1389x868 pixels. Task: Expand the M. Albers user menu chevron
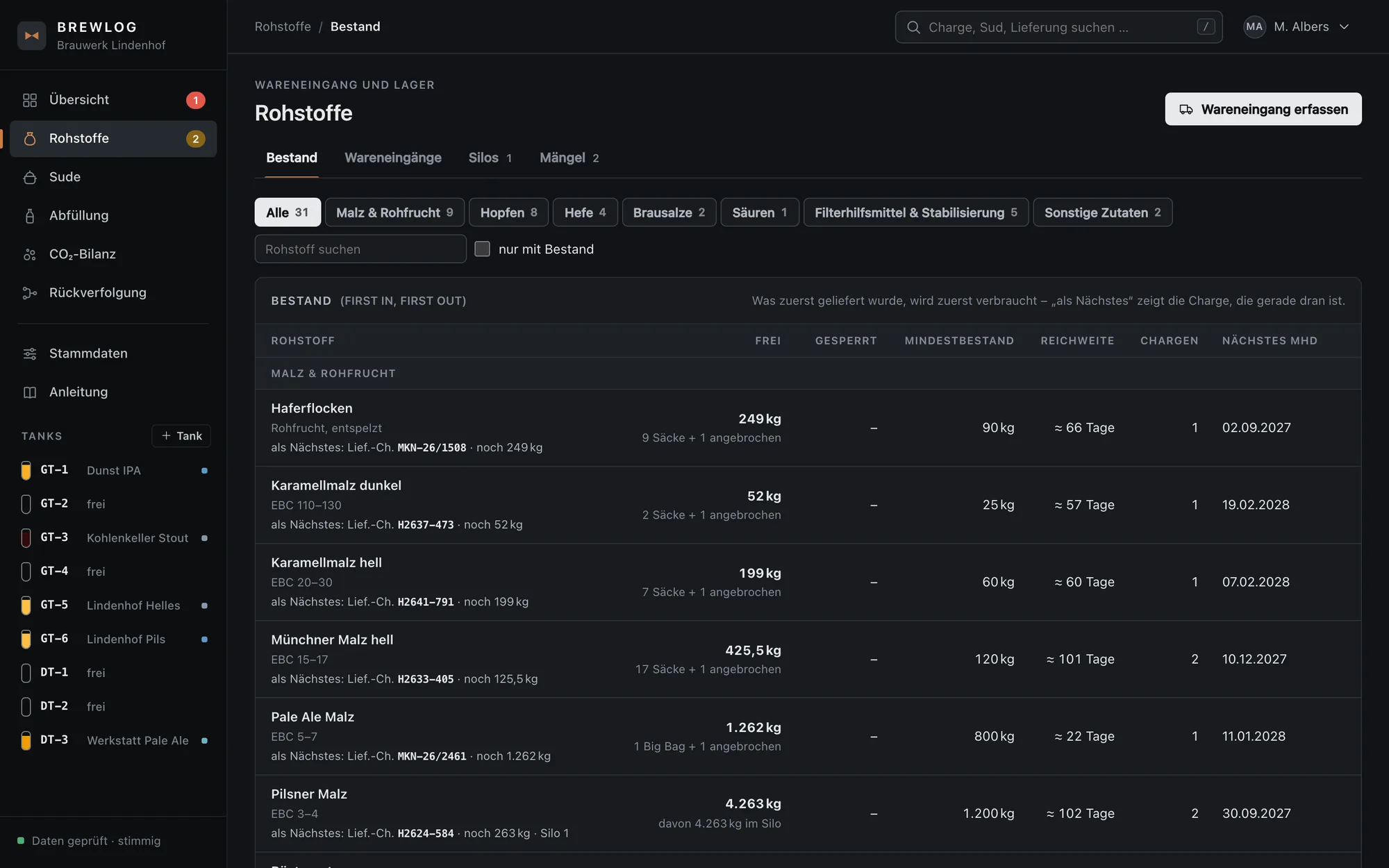point(1344,27)
